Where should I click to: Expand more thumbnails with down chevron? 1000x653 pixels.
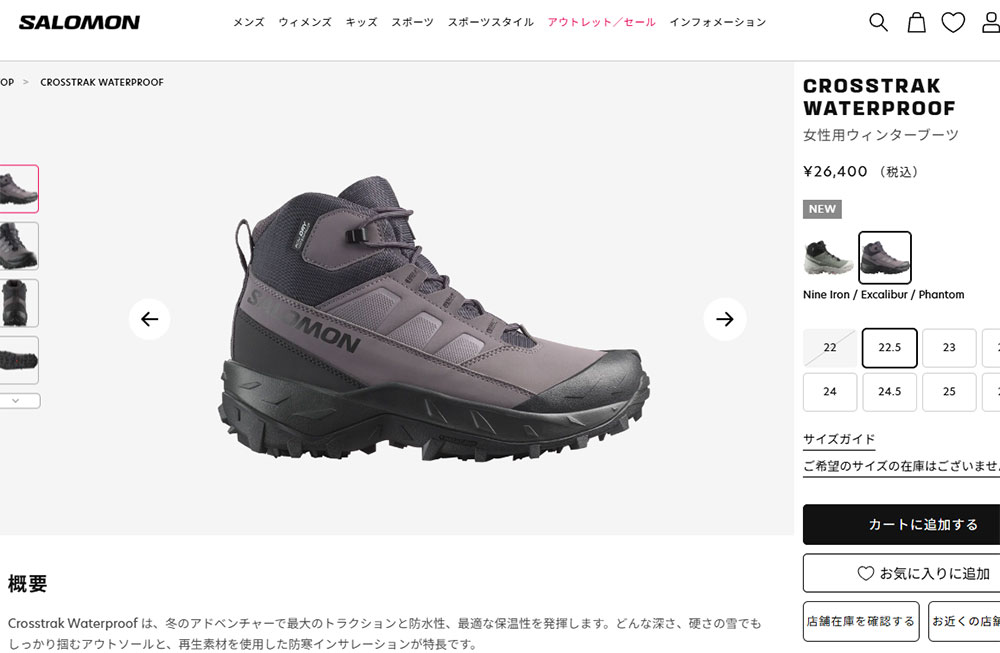[17, 400]
